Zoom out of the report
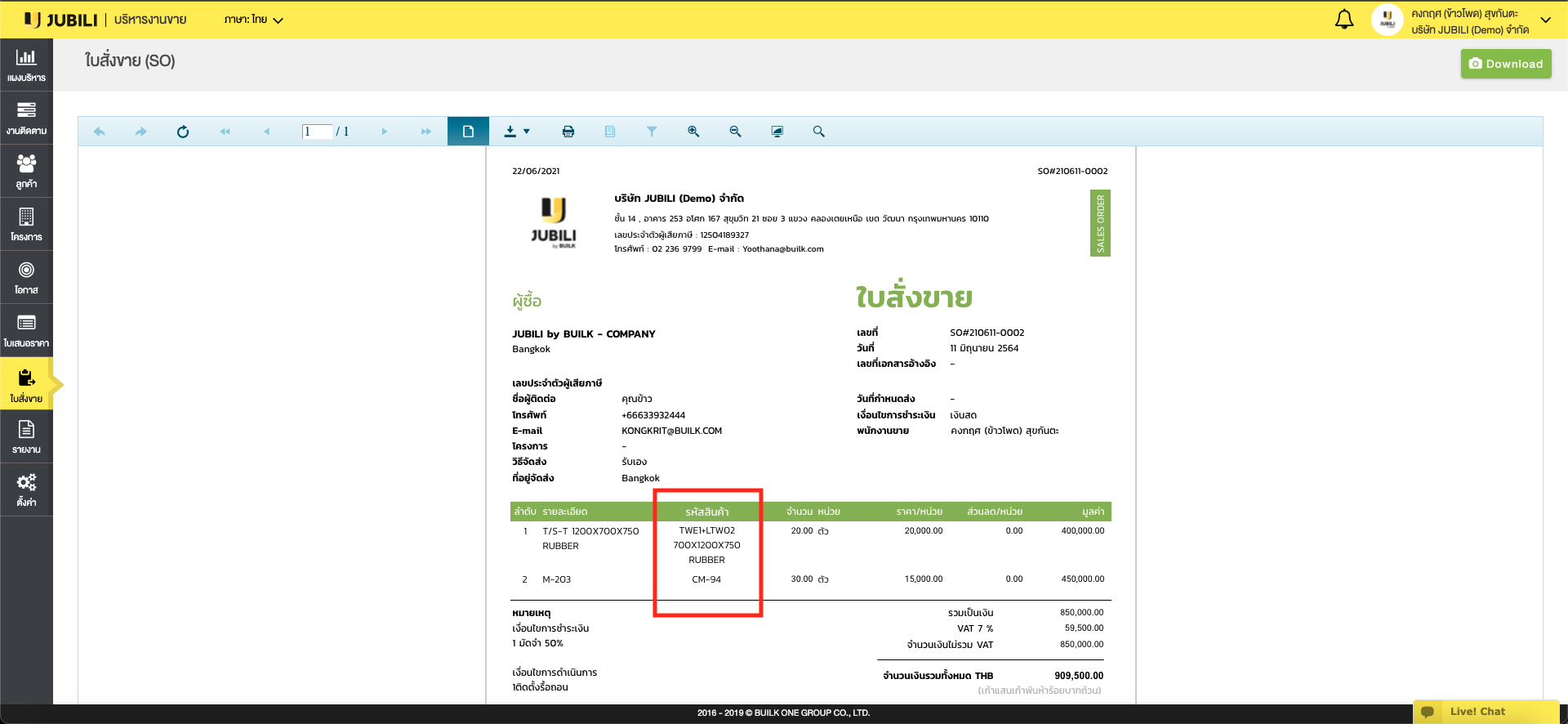Viewport: 1568px width, 724px height. point(735,132)
